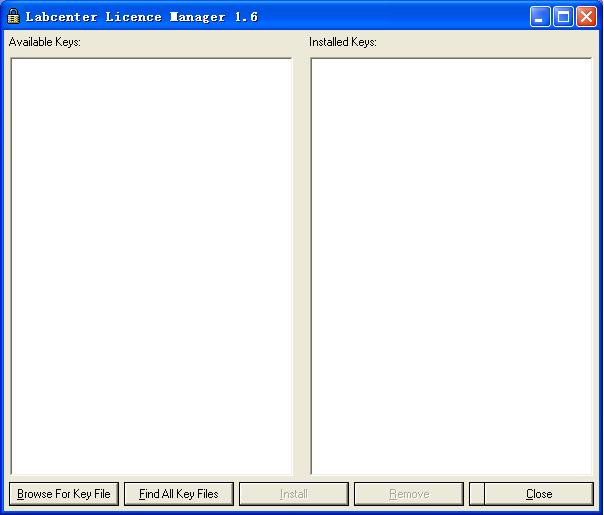604x515 pixels.
Task: Select the Available Keys list box
Action: click(x=151, y=266)
